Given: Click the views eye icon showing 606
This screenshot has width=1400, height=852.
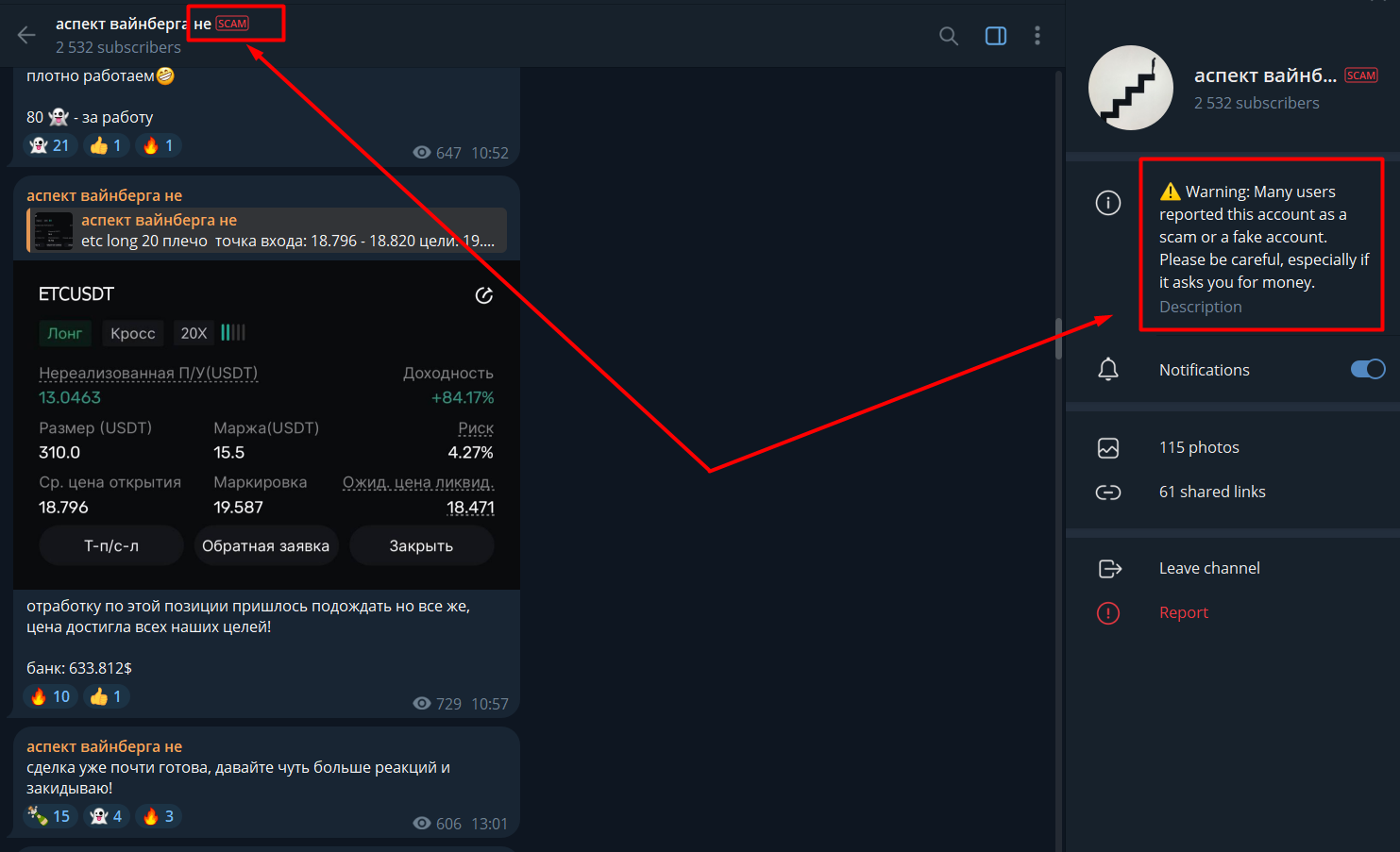Looking at the screenshot, I should [422, 824].
